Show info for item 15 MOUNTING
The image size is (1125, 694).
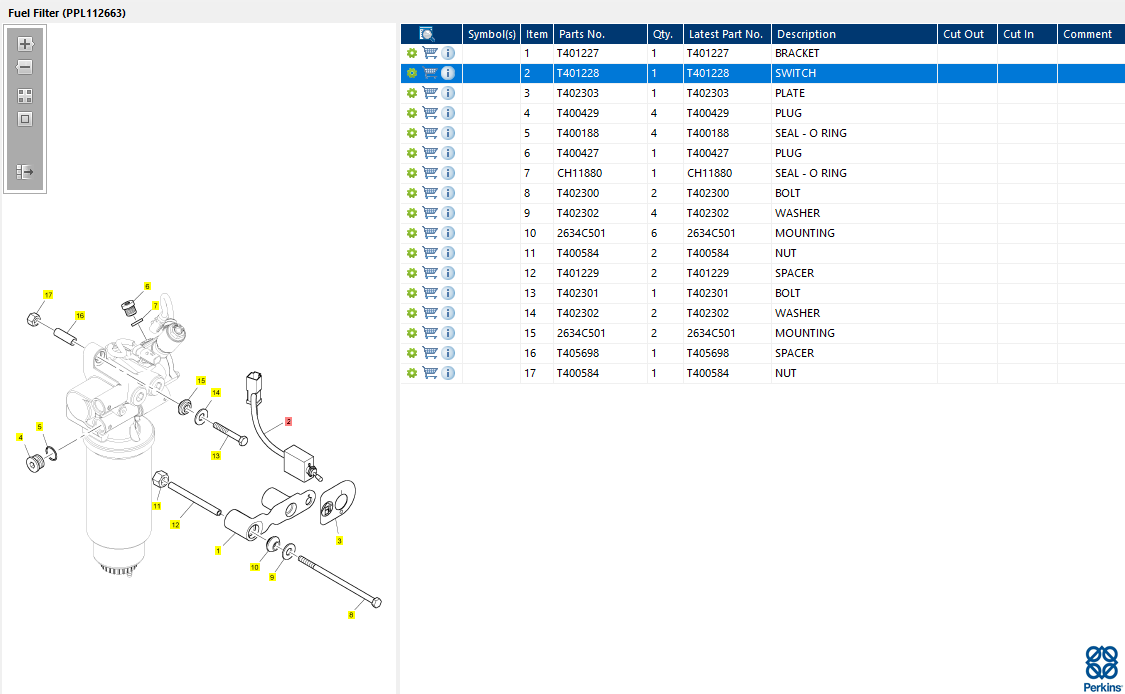click(448, 333)
